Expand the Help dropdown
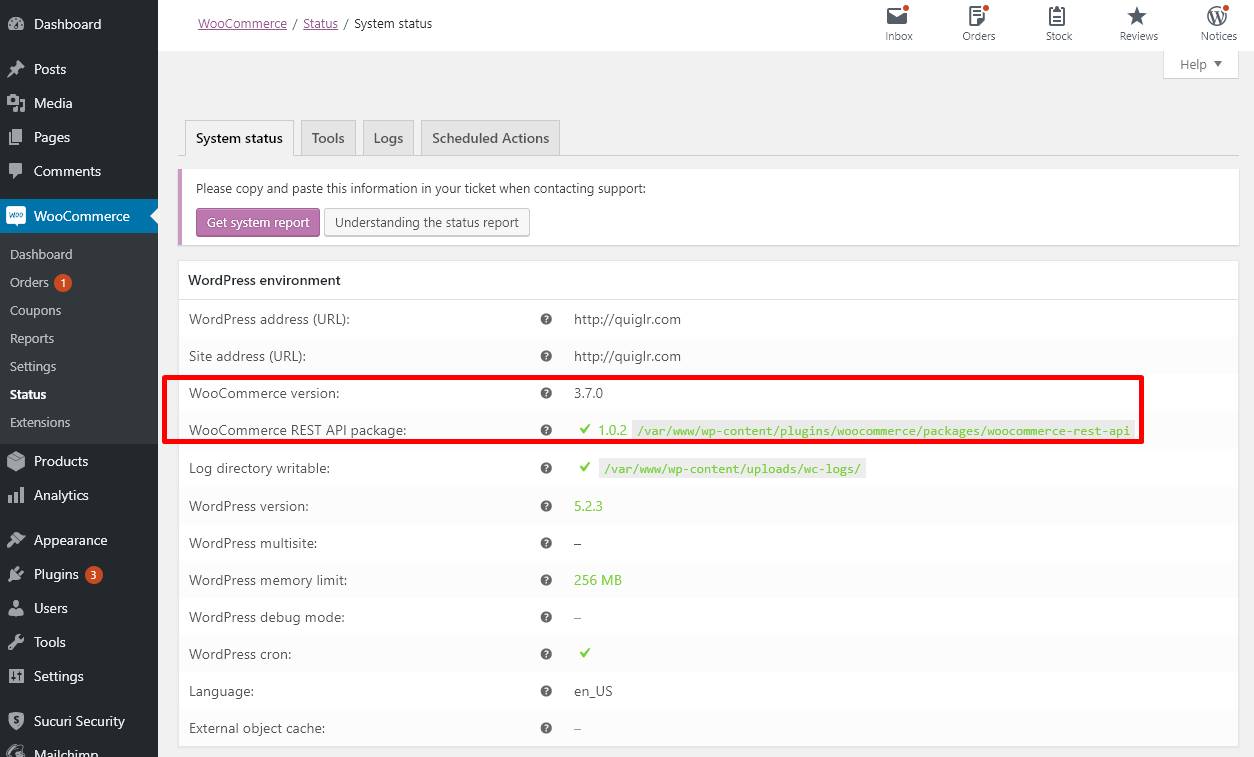The width and height of the screenshot is (1254, 757). [1201, 64]
